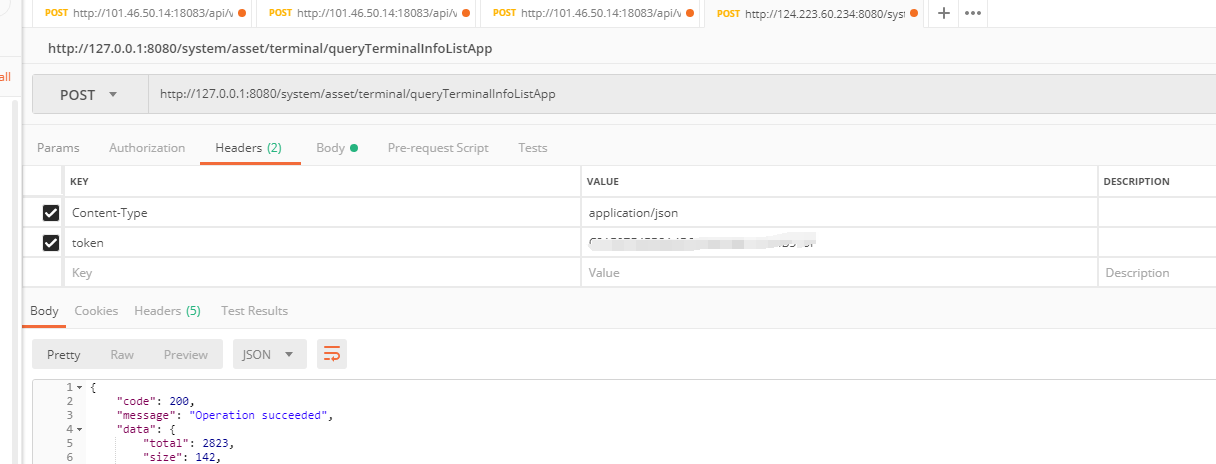Collapse the data object at line 4

[79, 429]
